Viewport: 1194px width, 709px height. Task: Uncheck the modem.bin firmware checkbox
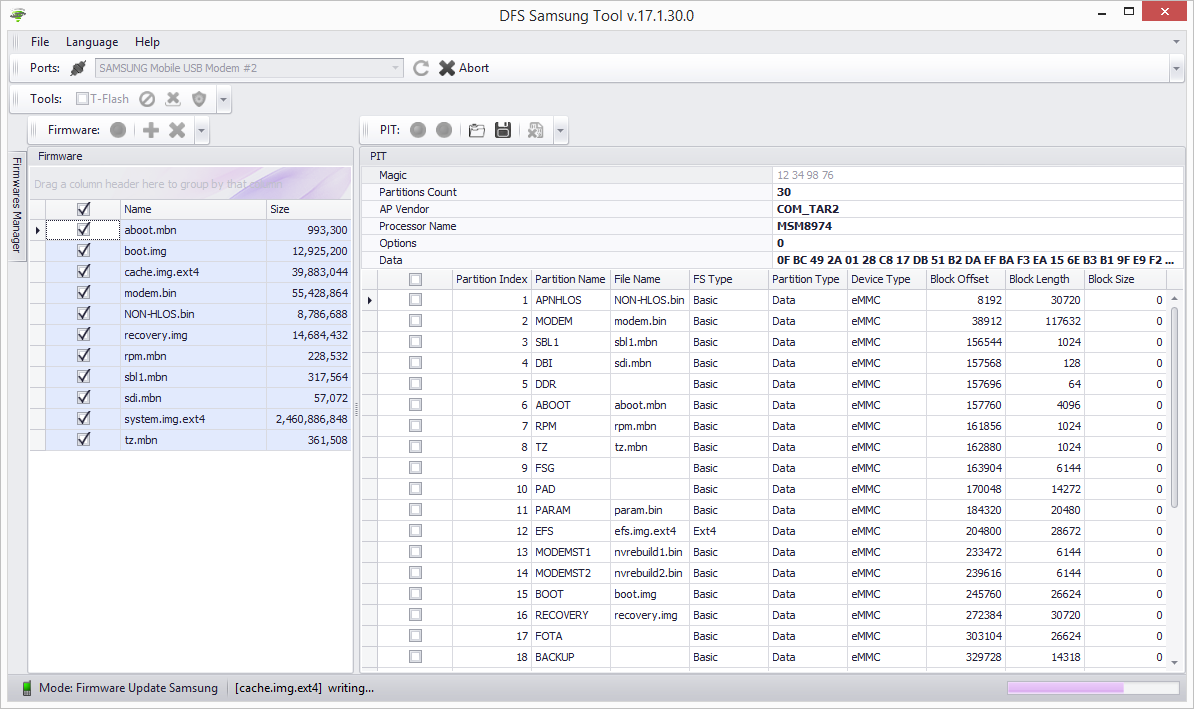pyautogui.click(x=84, y=292)
